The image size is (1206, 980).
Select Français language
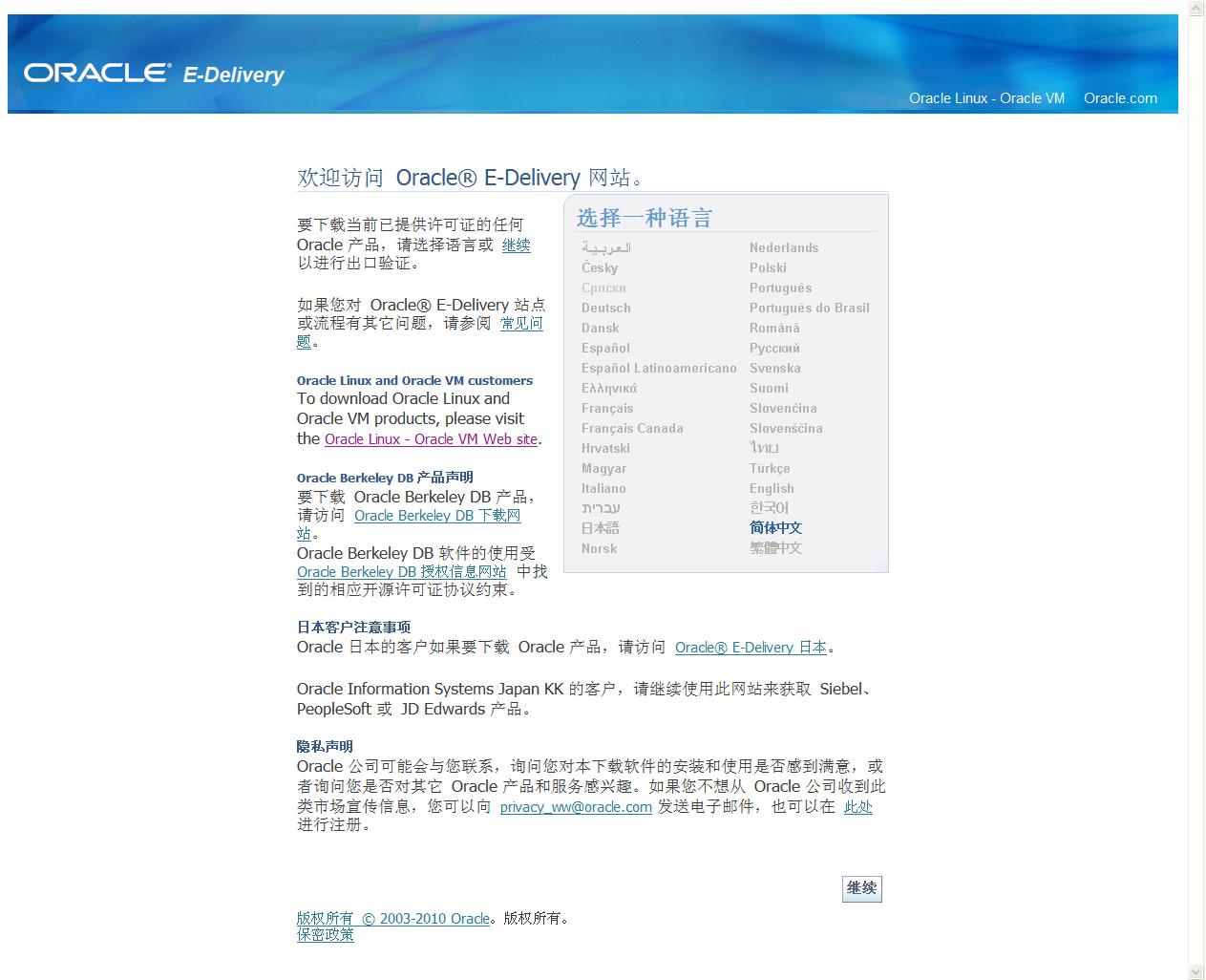[x=607, y=408]
